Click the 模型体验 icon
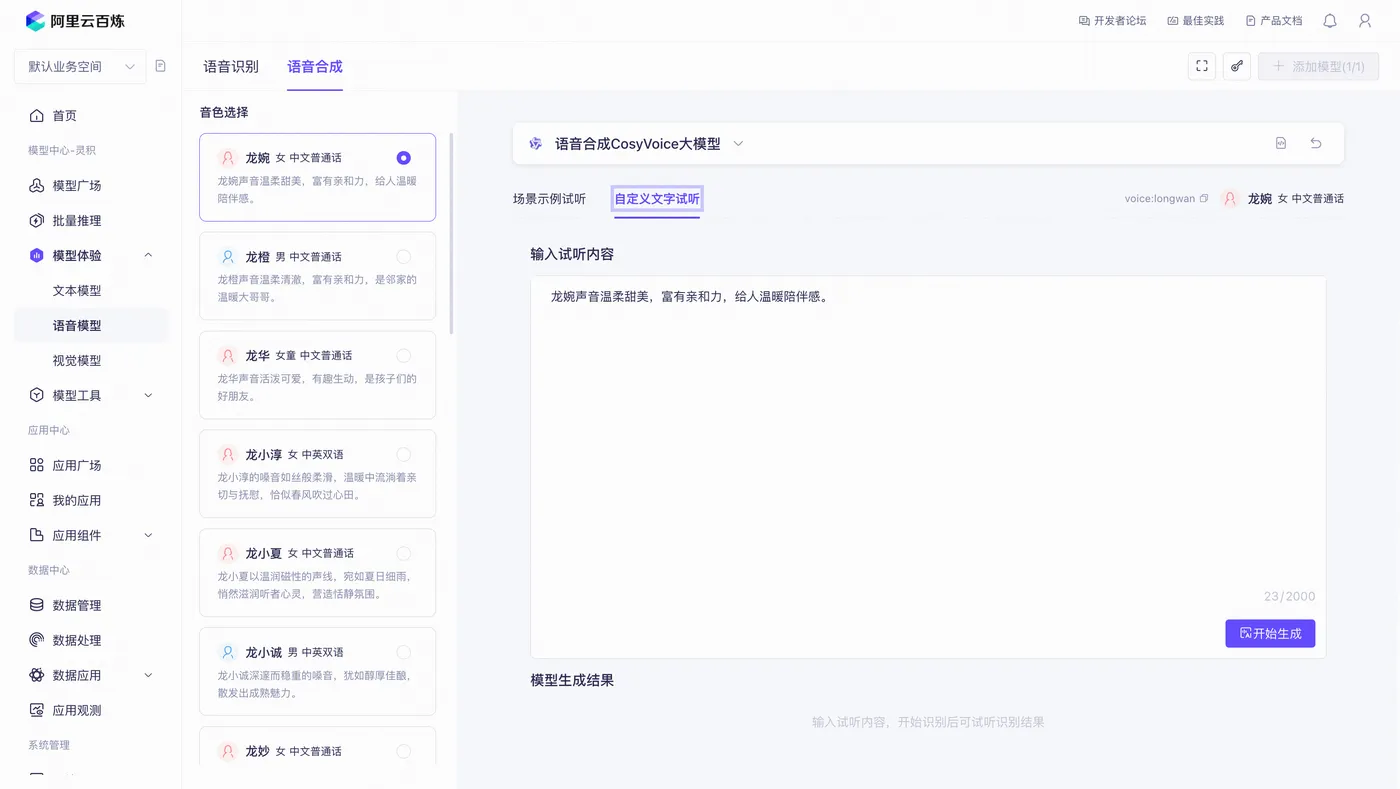This screenshot has height=789, width=1400. (37, 256)
